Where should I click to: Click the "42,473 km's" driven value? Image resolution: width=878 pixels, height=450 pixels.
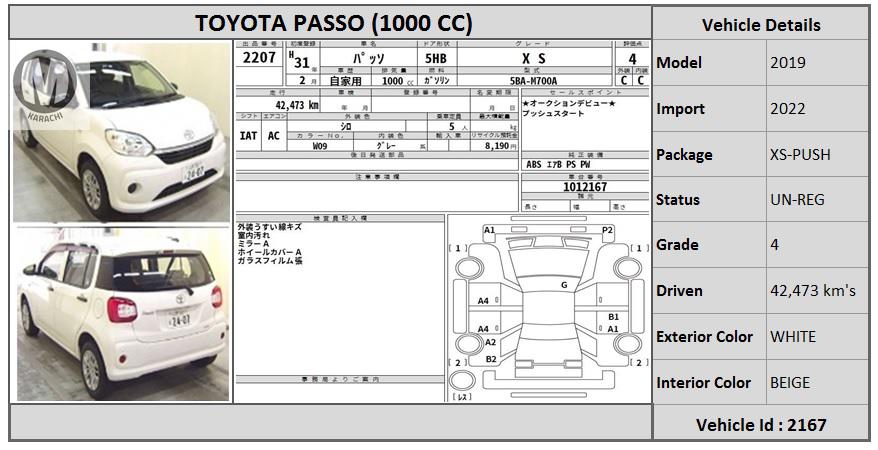(813, 290)
